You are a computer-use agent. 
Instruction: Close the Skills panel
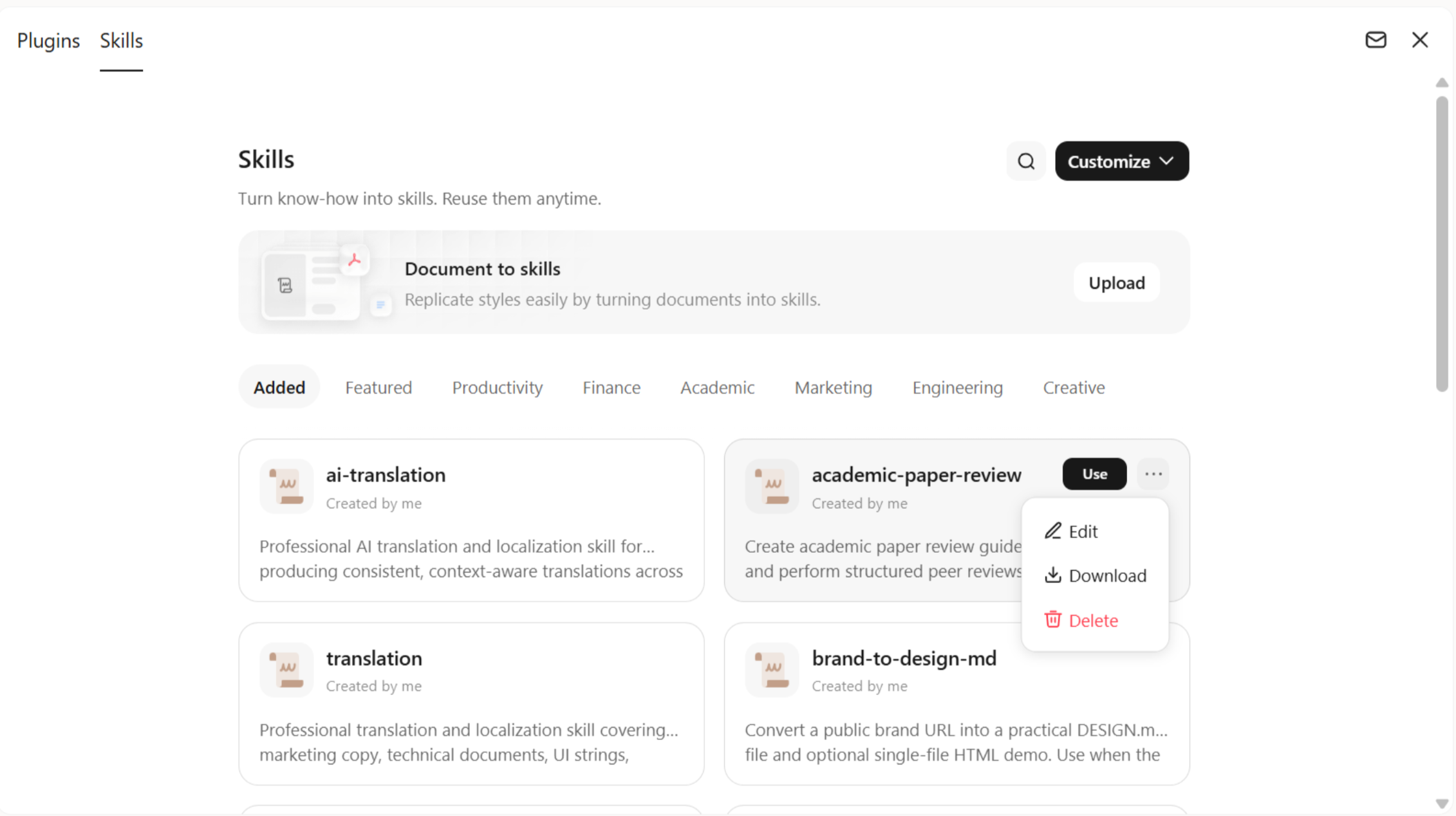[x=1420, y=40]
